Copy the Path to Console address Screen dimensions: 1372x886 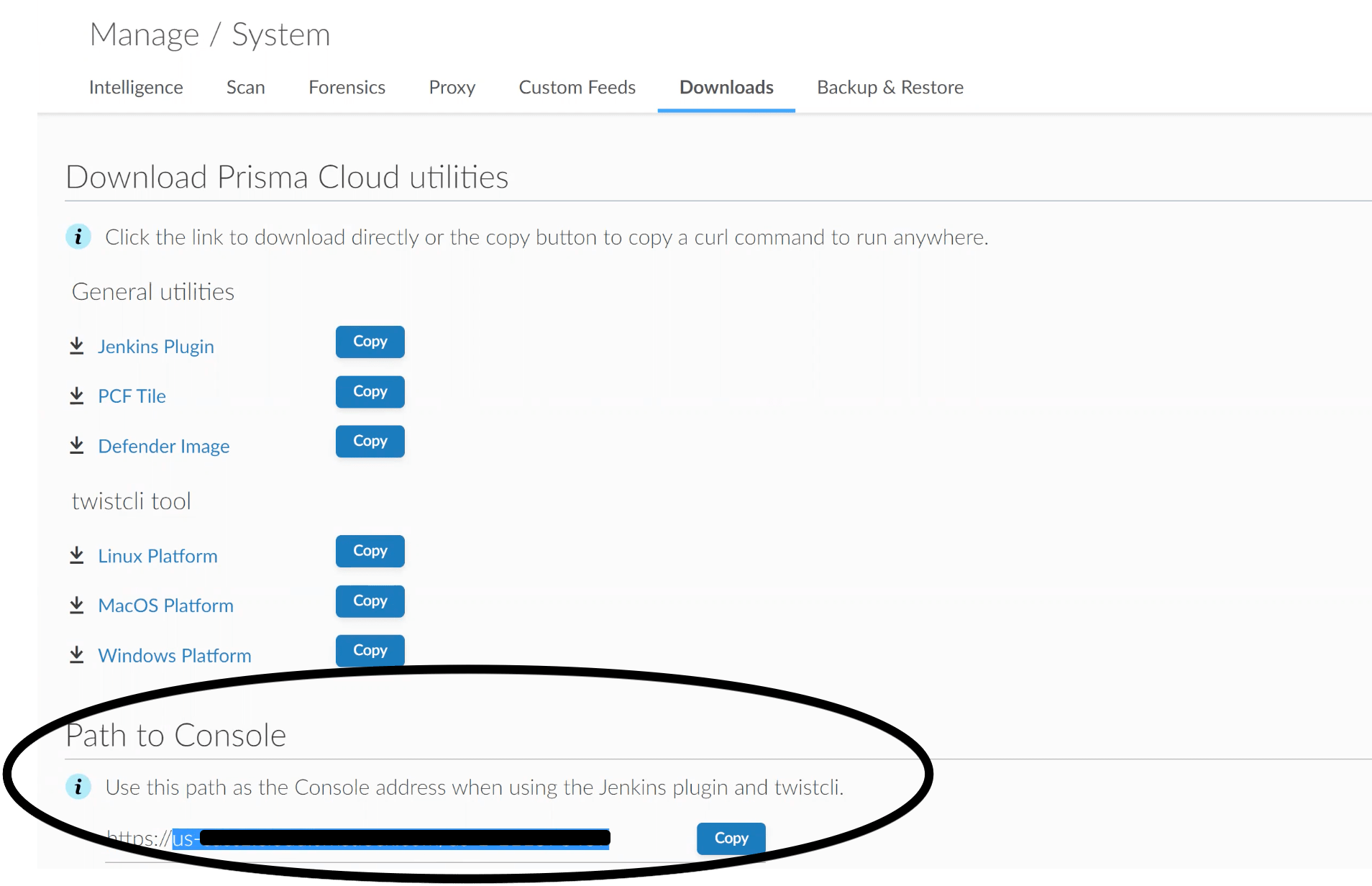(x=731, y=838)
